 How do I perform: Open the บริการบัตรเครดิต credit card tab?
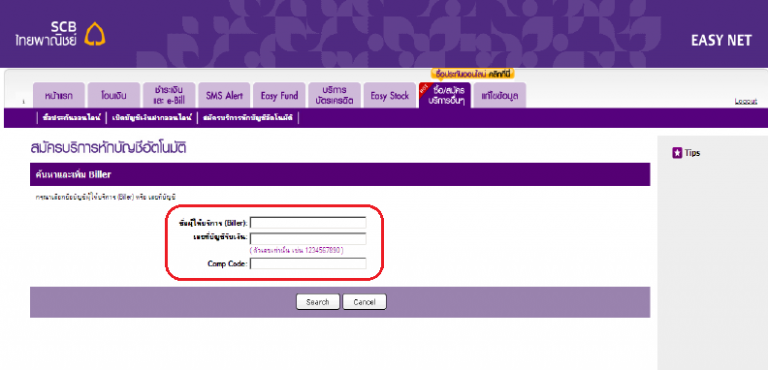[x=335, y=96]
